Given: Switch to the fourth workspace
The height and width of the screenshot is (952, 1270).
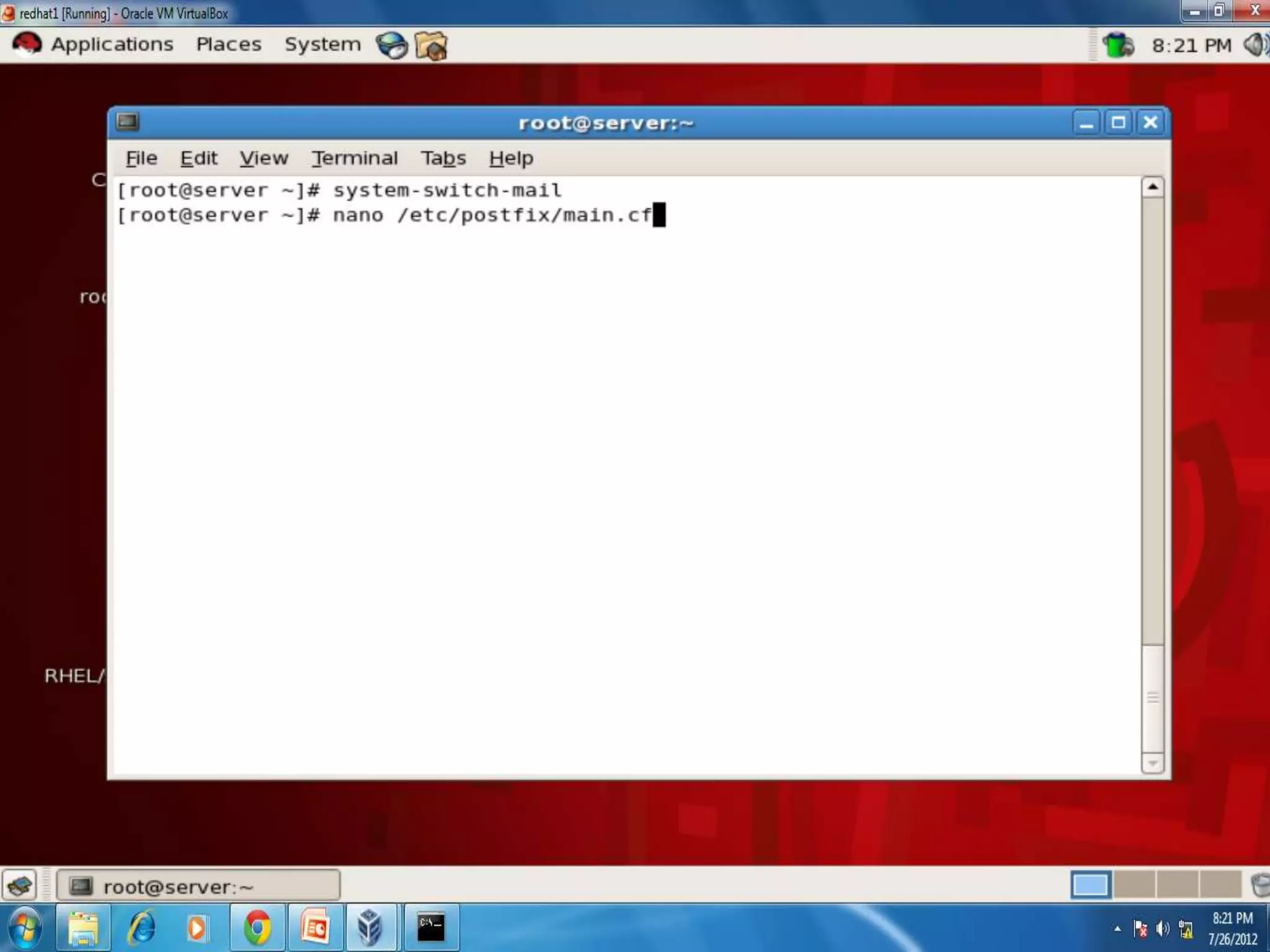Looking at the screenshot, I should [1220, 885].
